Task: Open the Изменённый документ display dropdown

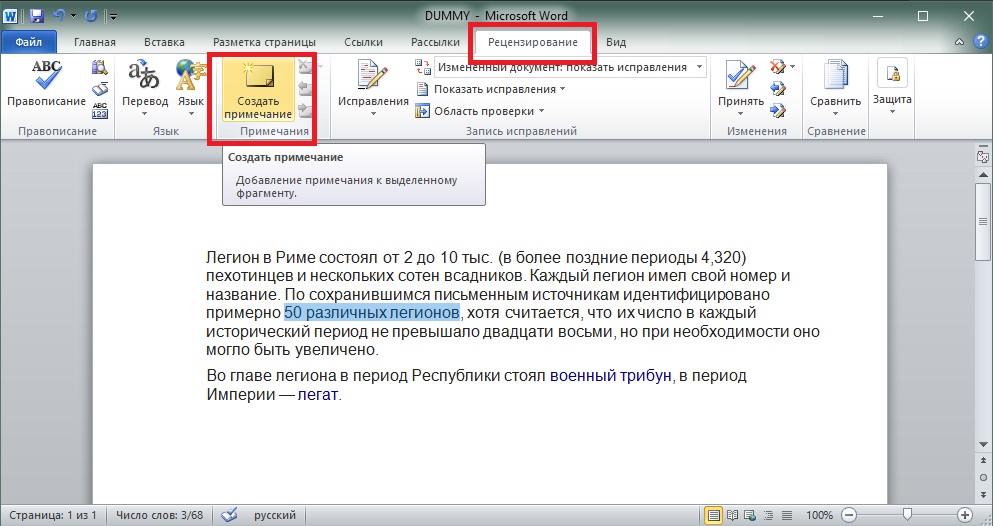Action: click(x=570, y=67)
